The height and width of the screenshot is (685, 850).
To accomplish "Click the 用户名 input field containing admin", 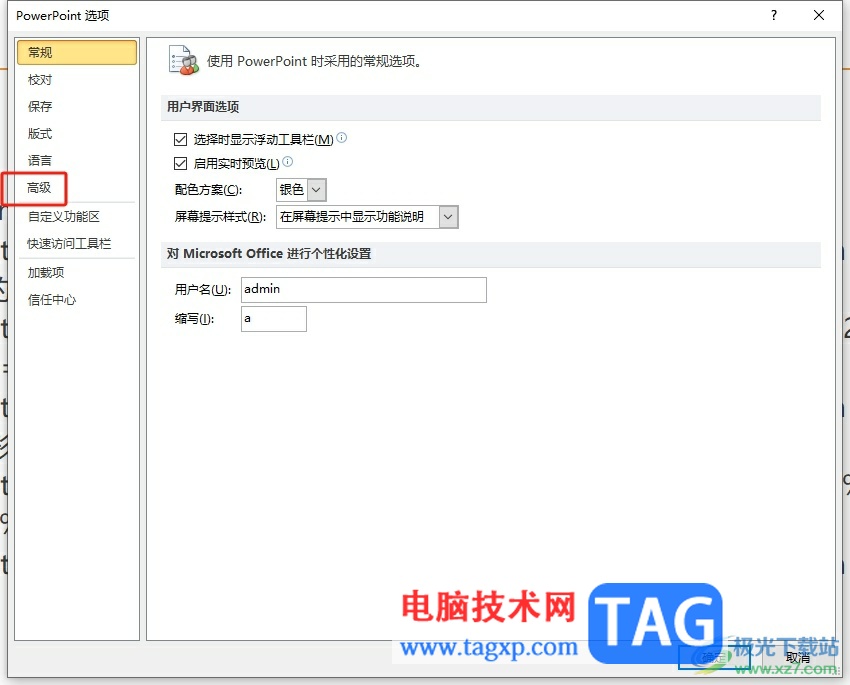I will pyautogui.click(x=364, y=290).
